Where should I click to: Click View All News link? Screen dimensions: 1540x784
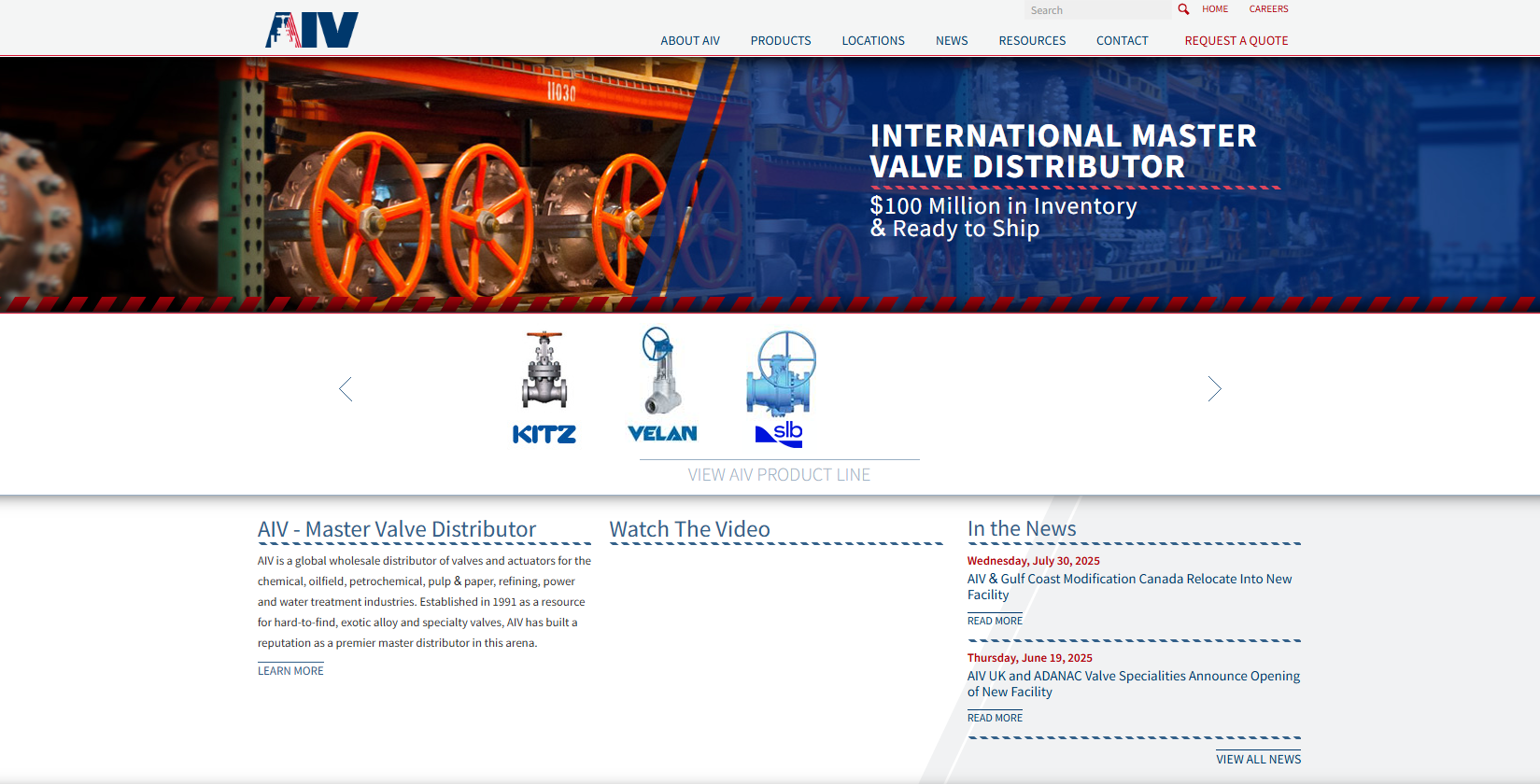coord(1258,760)
